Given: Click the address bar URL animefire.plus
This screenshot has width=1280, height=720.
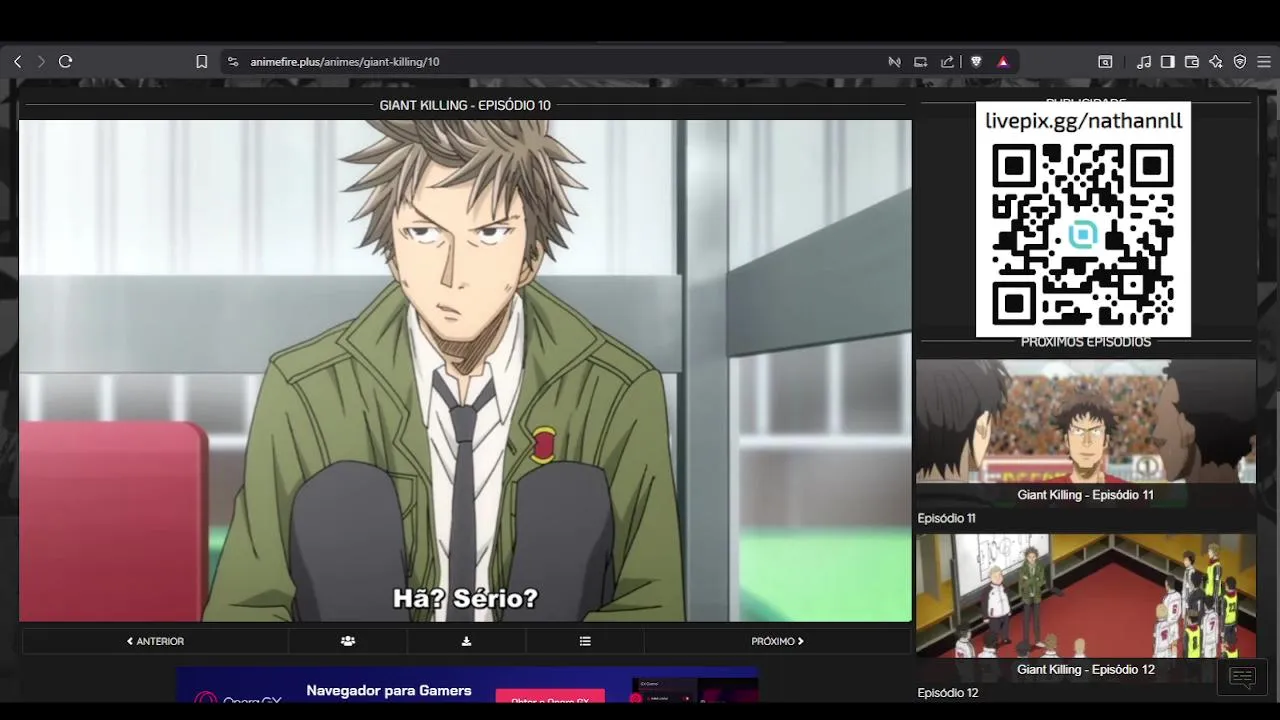Looking at the screenshot, I should pyautogui.click(x=345, y=62).
